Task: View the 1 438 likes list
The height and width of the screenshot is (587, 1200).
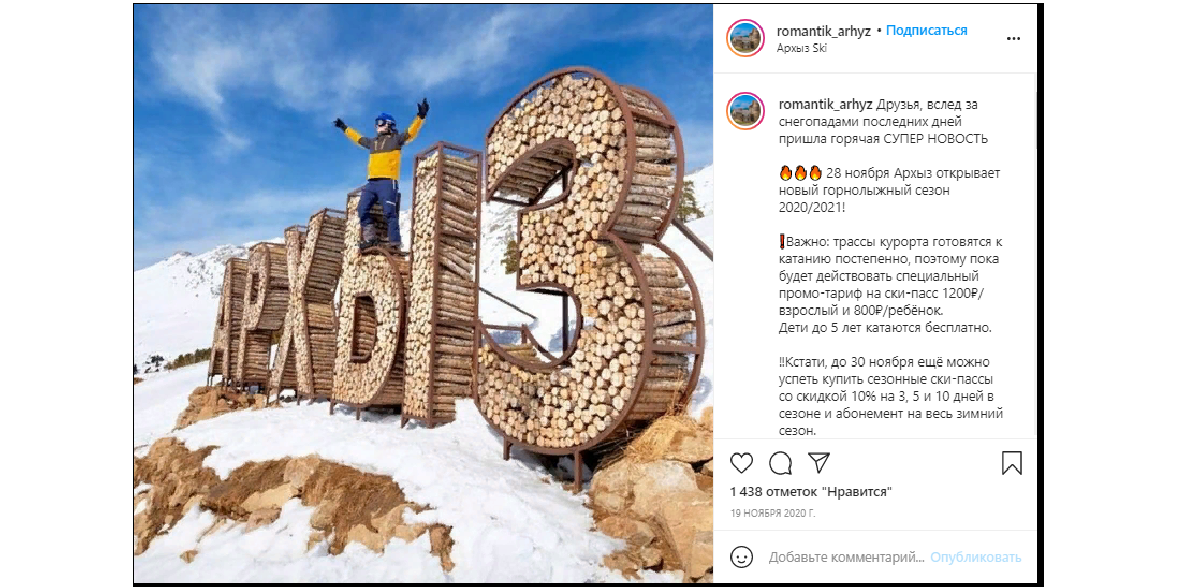Action: pos(810,491)
